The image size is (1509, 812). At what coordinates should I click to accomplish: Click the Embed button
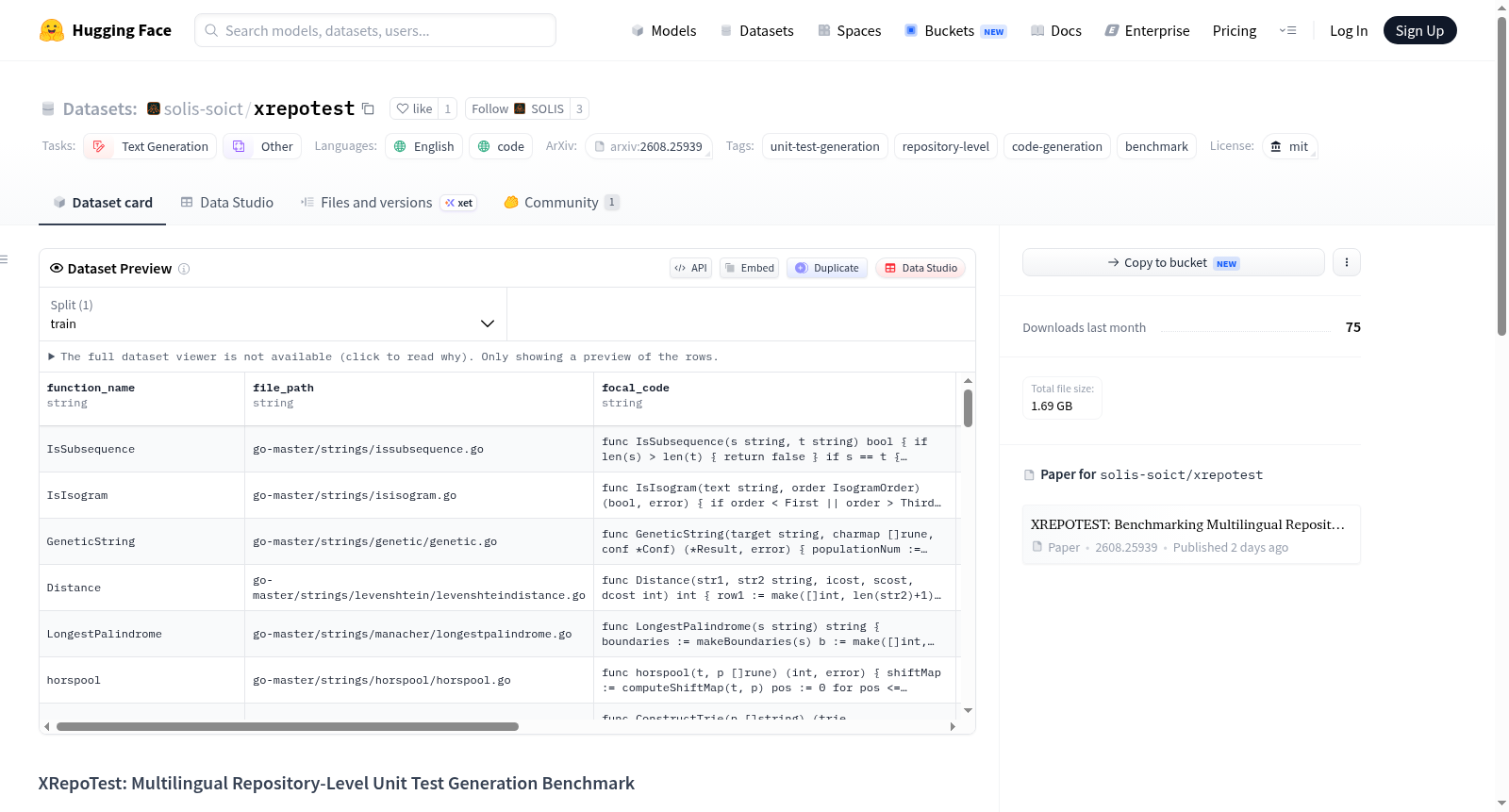[750, 268]
